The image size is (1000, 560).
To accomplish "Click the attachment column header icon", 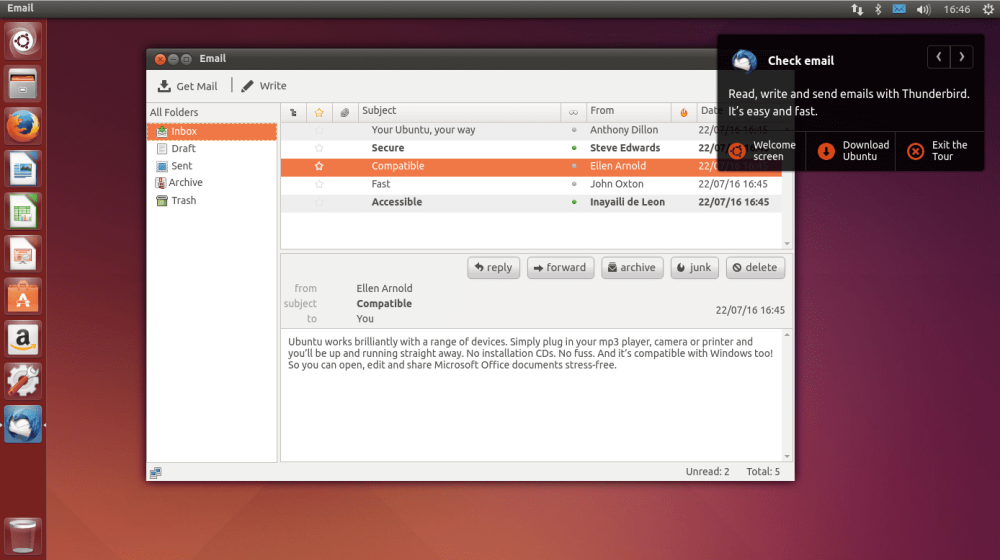I will click(344, 112).
